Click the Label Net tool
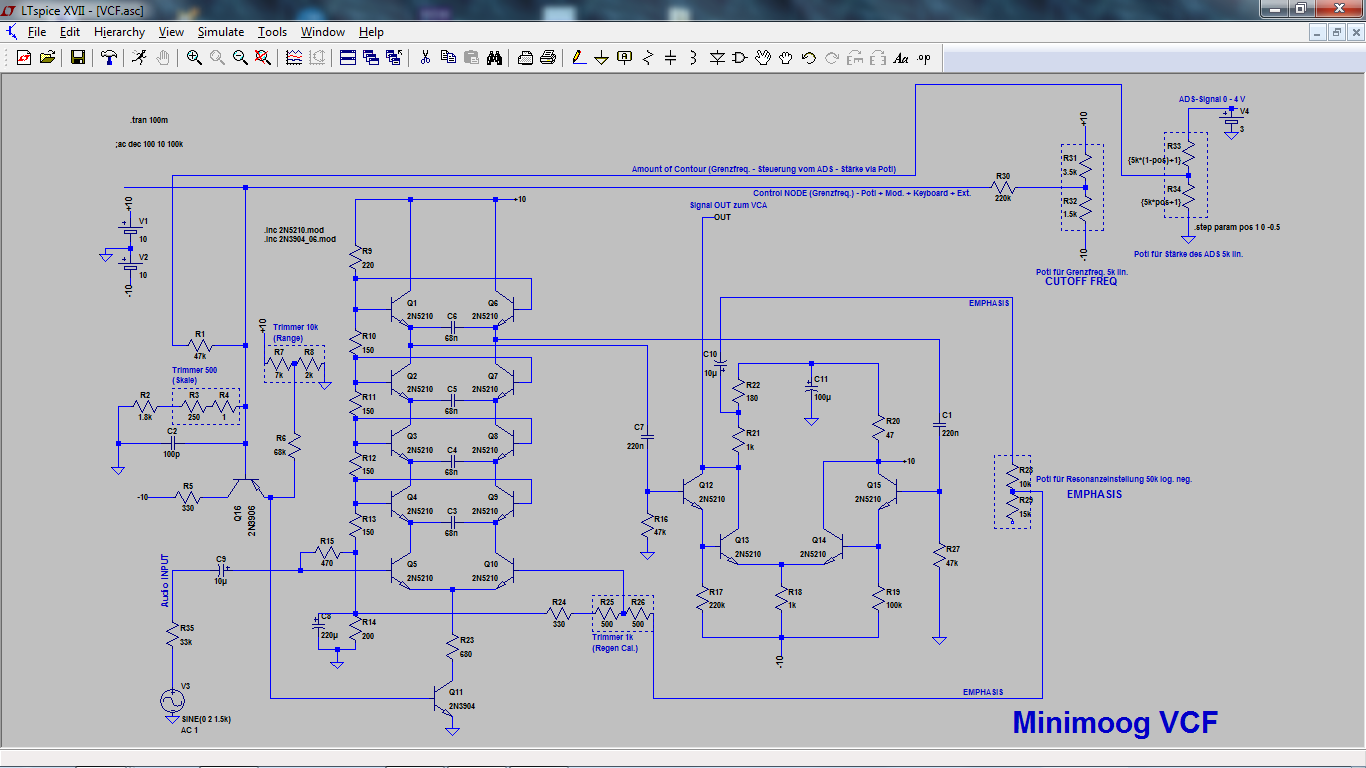 pyautogui.click(x=625, y=58)
